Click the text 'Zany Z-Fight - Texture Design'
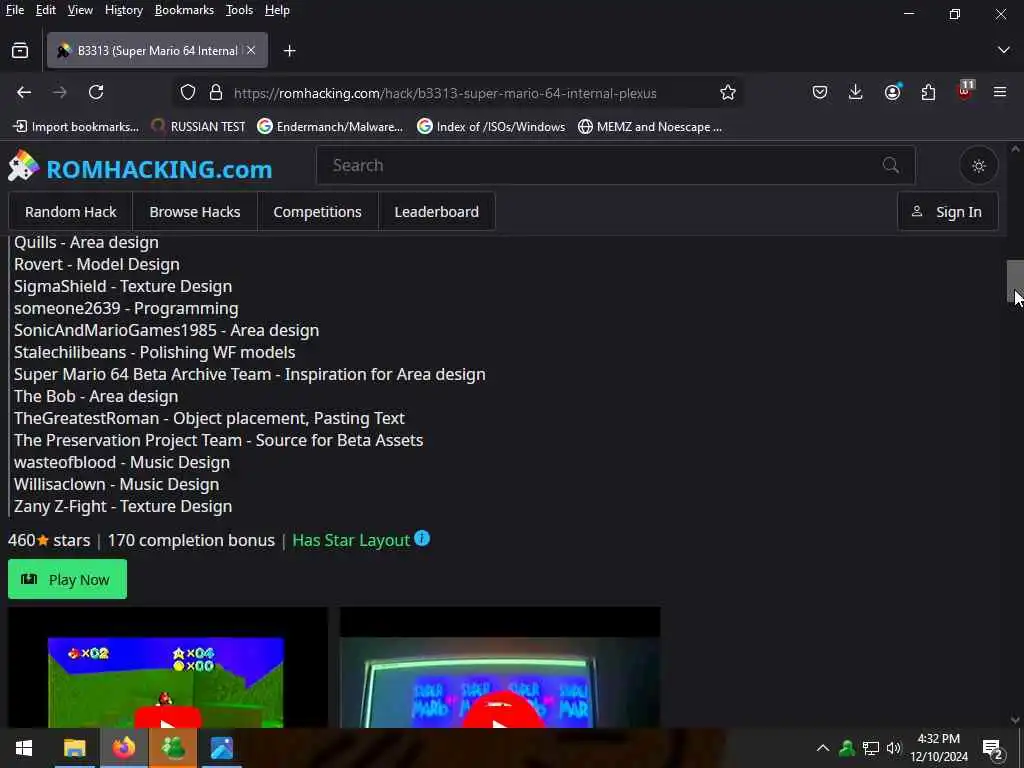Viewport: 1024px width, 768px height. click(x=123, y=506)
